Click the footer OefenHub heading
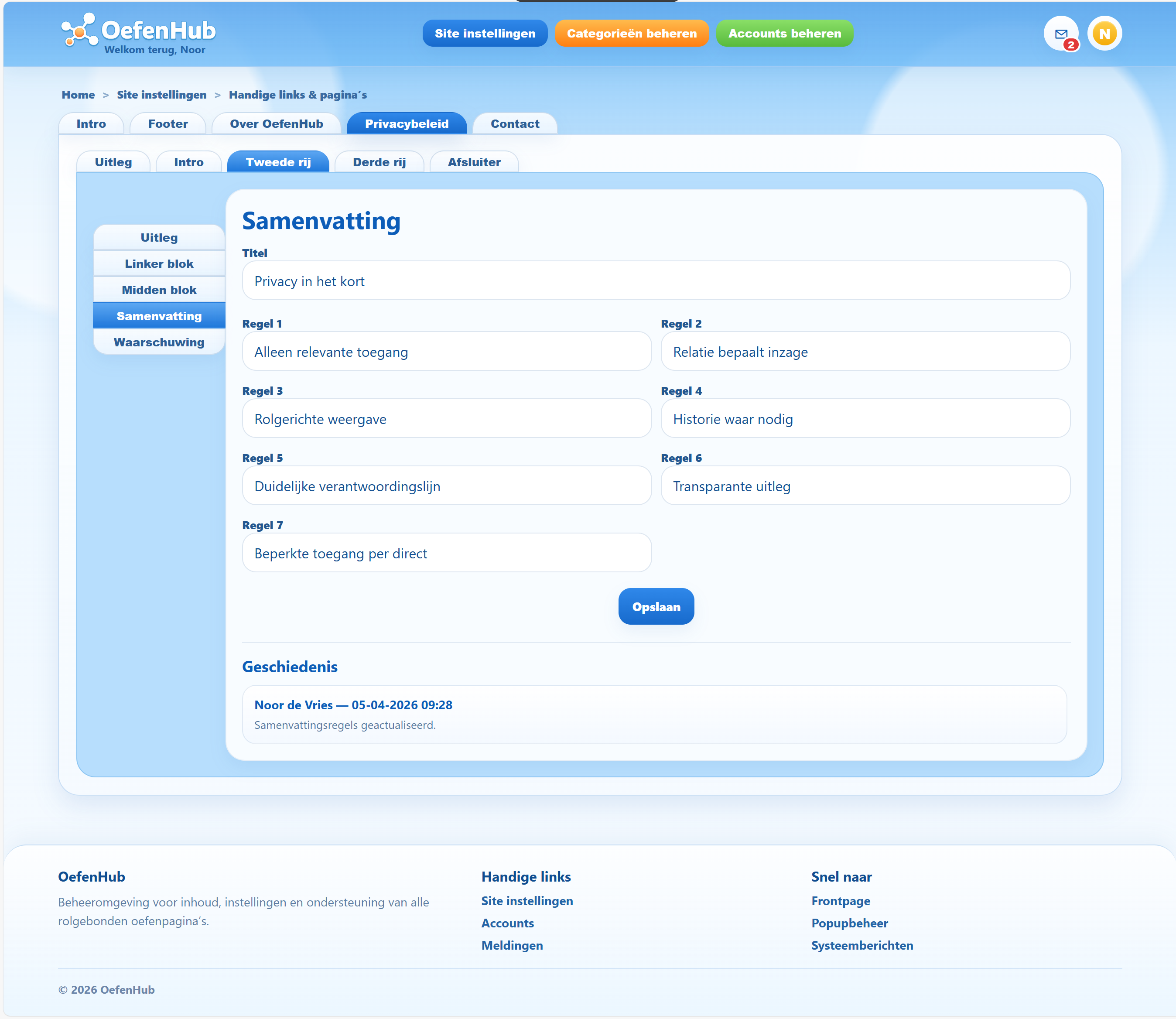 [92, 877]
